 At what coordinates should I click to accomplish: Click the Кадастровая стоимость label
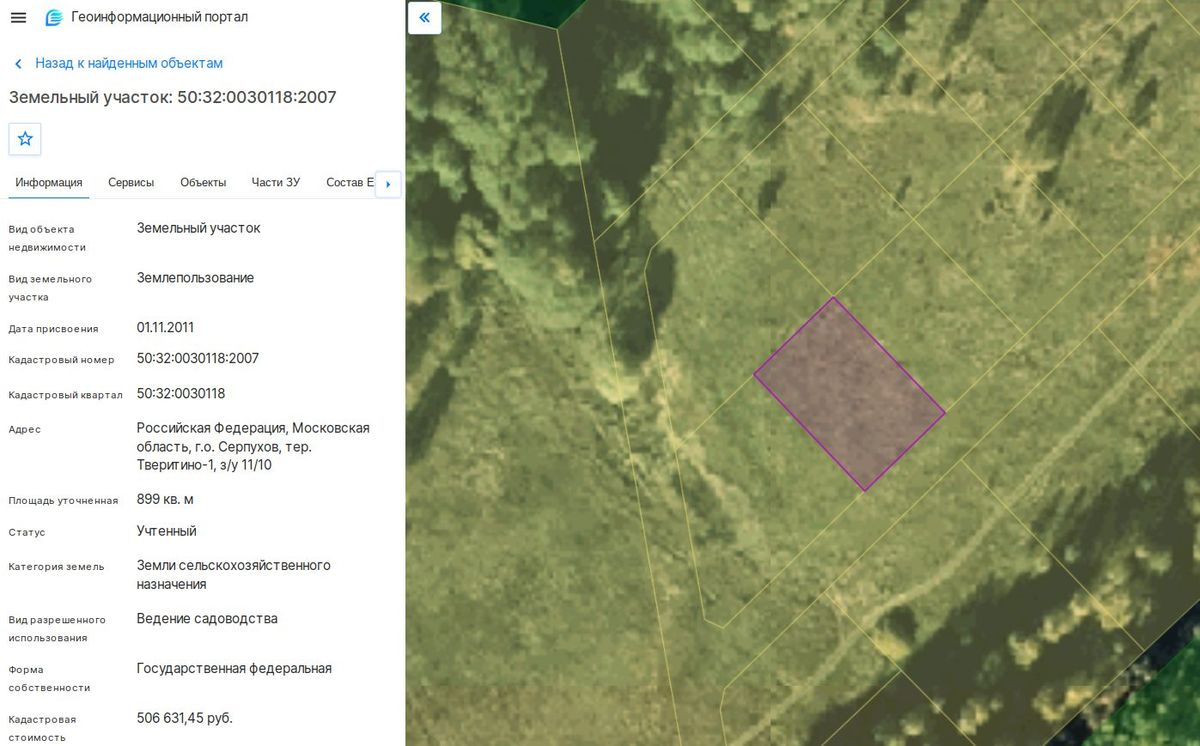tap(42, 728)
